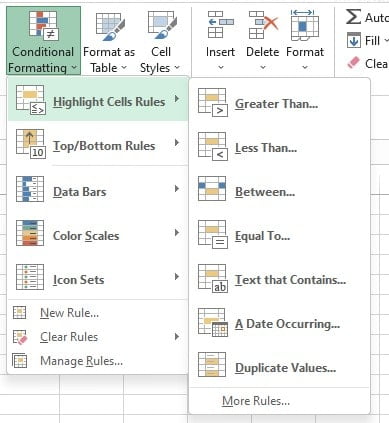The image size is (389, 423).
Task: Click the Highlight Cells Rules icon
Action: coord(30,100)
